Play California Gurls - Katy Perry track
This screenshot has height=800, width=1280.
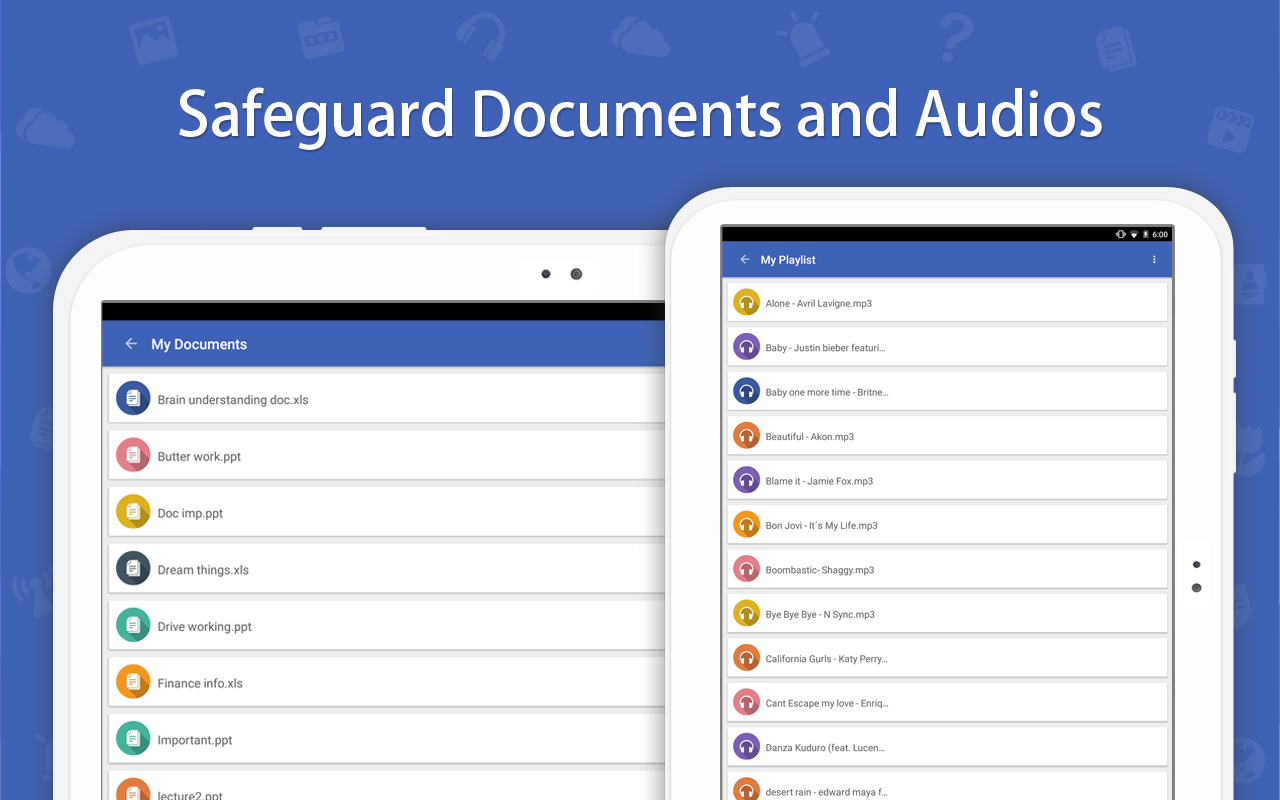(x=947, y=659)
